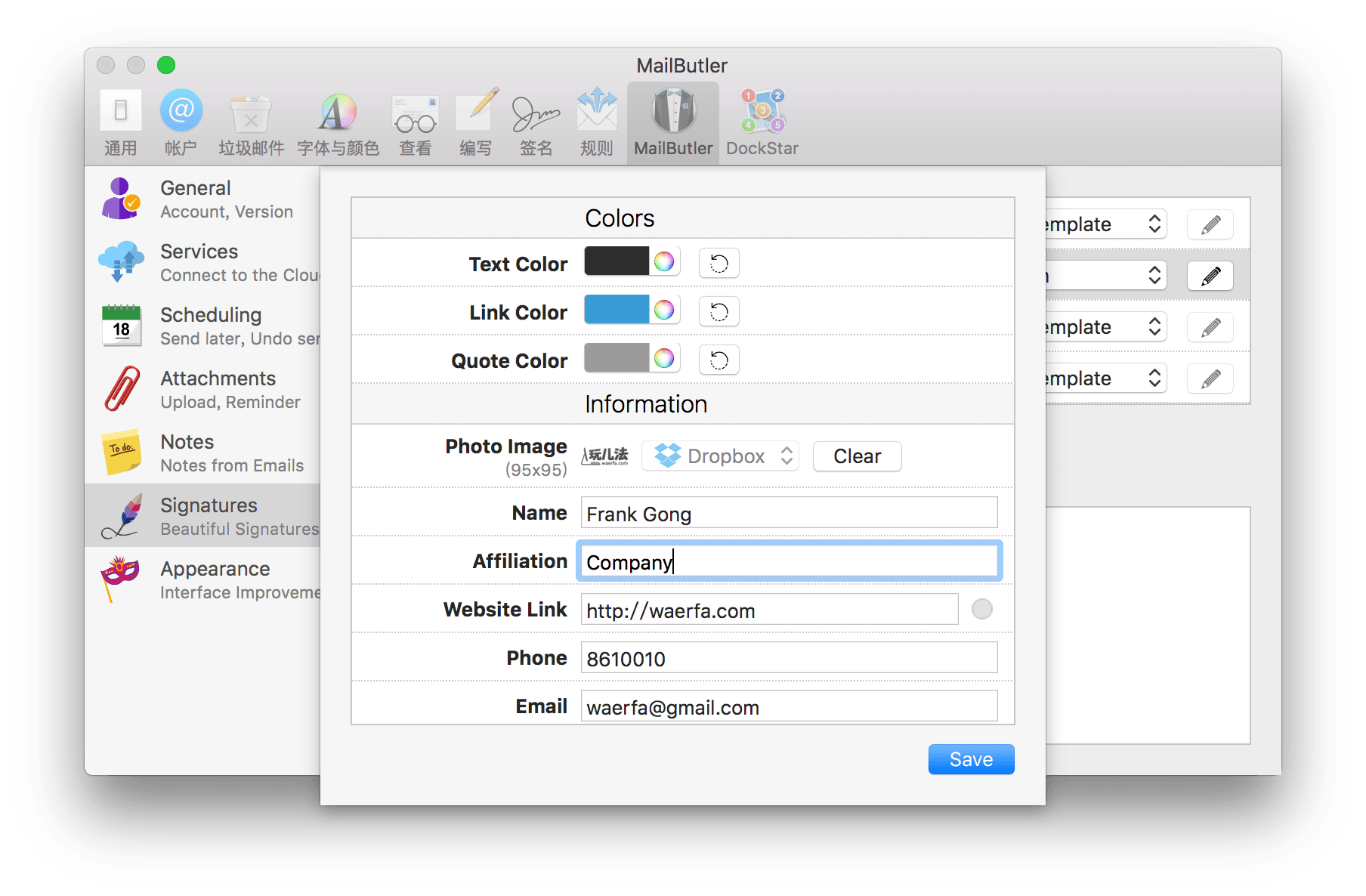Select the MailButler toolbar tab
Viewport: 1366px width, 896px height.
click(673, 123)
